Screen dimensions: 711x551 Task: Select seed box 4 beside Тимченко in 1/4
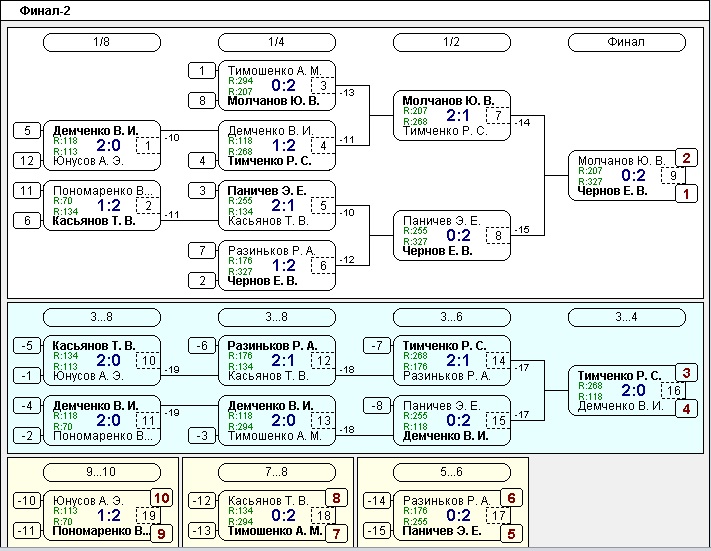pyautogui.click(x=202, y=161)
